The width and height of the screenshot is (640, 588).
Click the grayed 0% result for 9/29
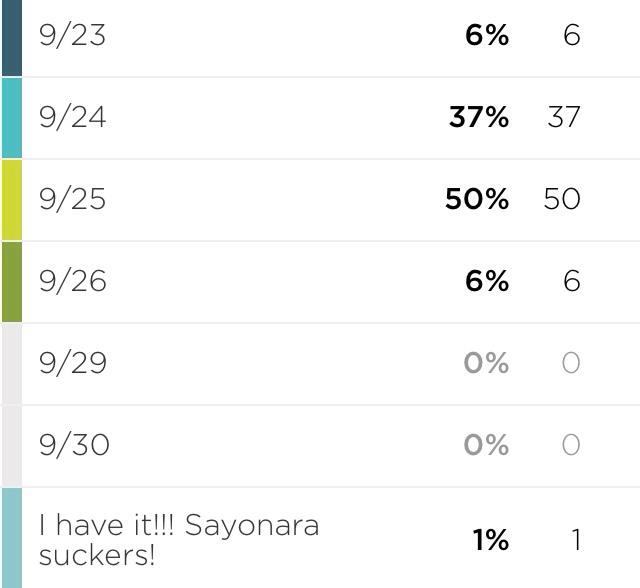pyautogui.click(x=487, y=363)
